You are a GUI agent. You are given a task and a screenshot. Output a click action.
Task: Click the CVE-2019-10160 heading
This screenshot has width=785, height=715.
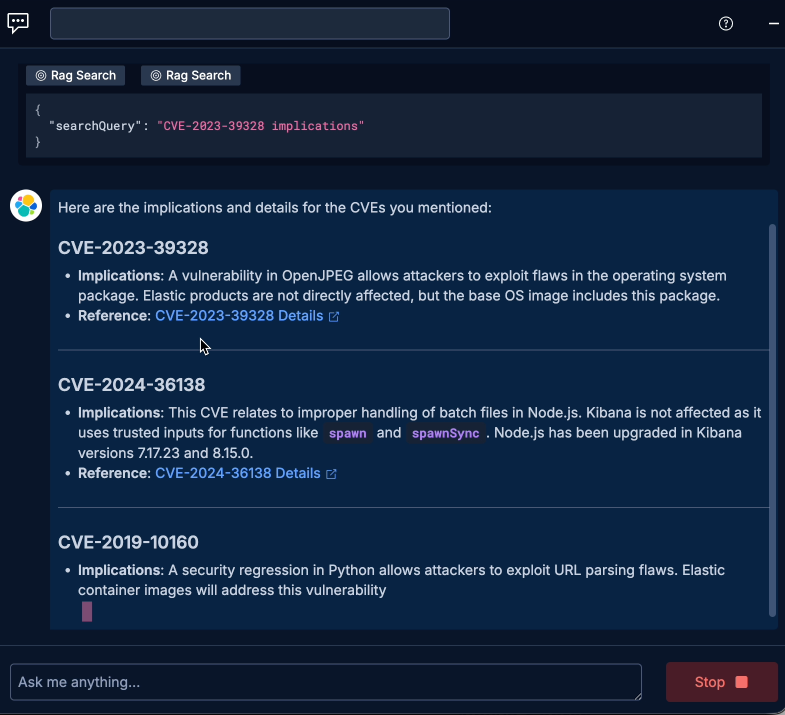(x=128, y=542)
